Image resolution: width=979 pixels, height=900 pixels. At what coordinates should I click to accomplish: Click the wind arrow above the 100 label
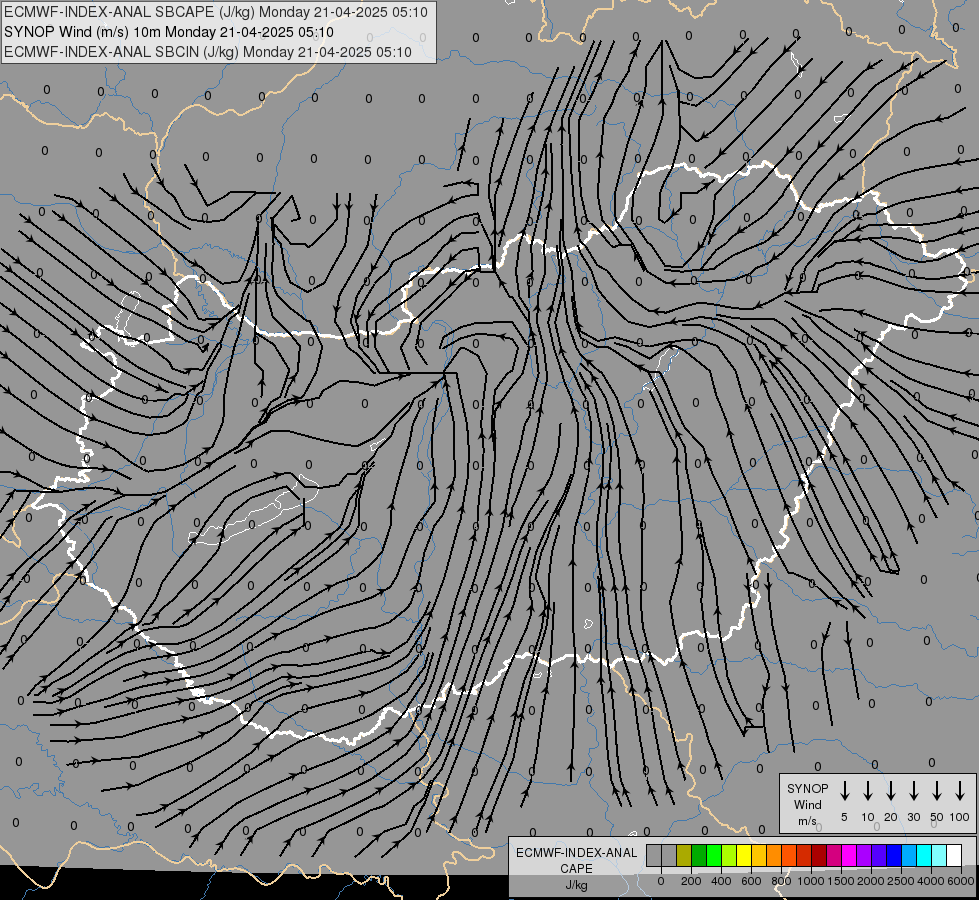pyautogui.click(x=960, y=791)
